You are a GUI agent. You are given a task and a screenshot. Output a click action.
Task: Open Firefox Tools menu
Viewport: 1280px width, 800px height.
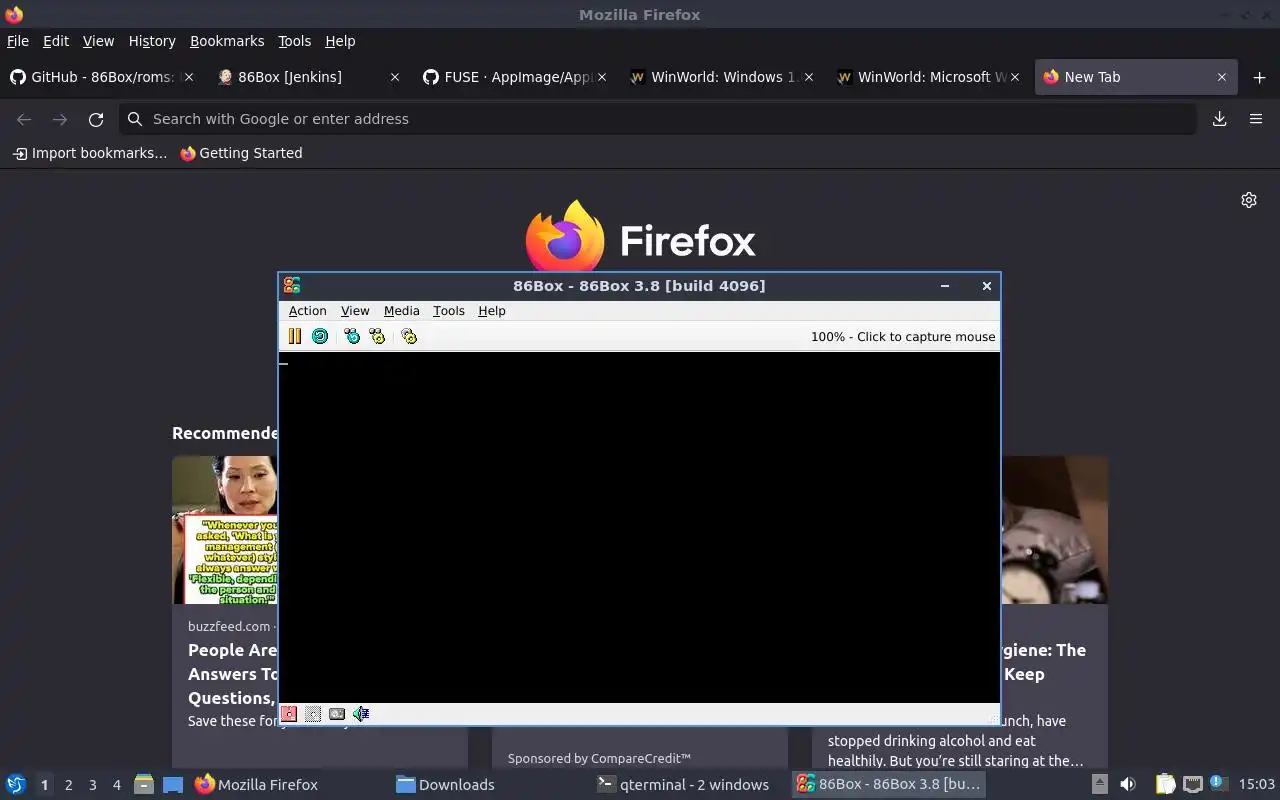point(295,41)
